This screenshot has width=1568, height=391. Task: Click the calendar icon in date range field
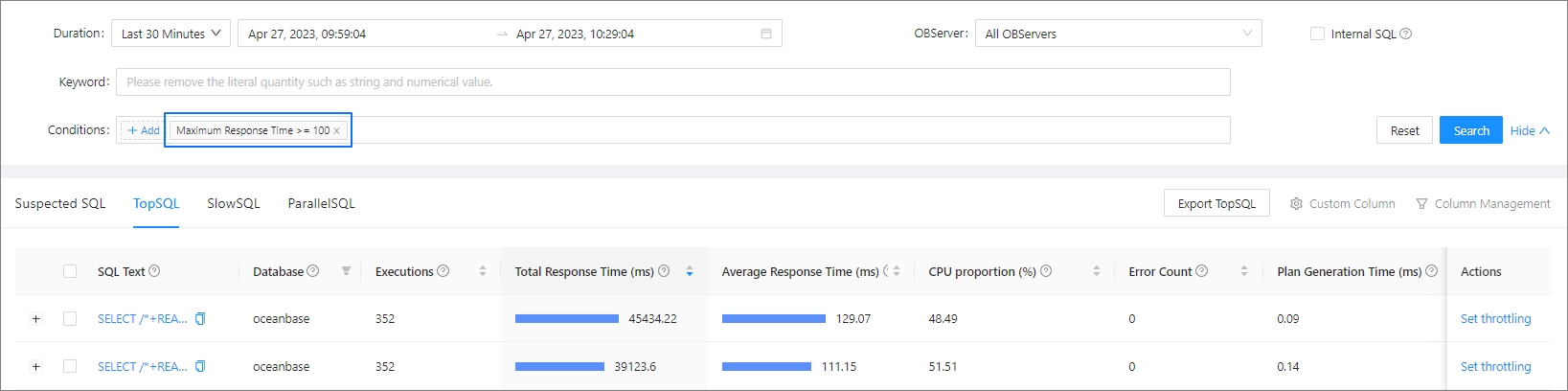point(766,34)
